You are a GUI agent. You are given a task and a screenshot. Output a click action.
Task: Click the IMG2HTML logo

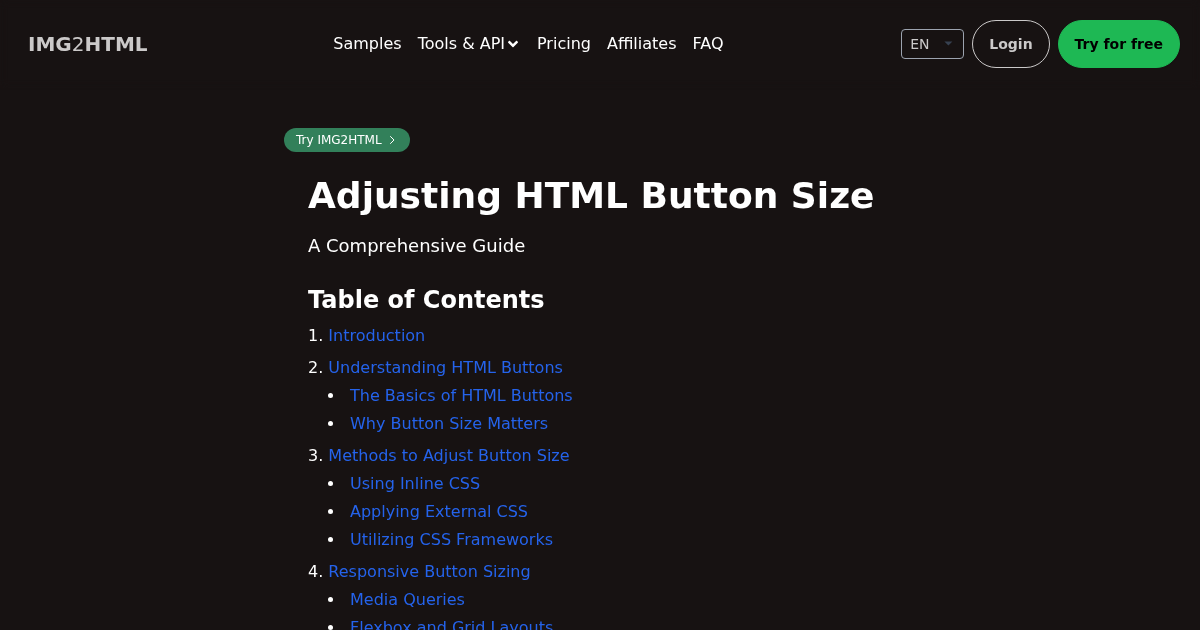click(x=88, y=44)
